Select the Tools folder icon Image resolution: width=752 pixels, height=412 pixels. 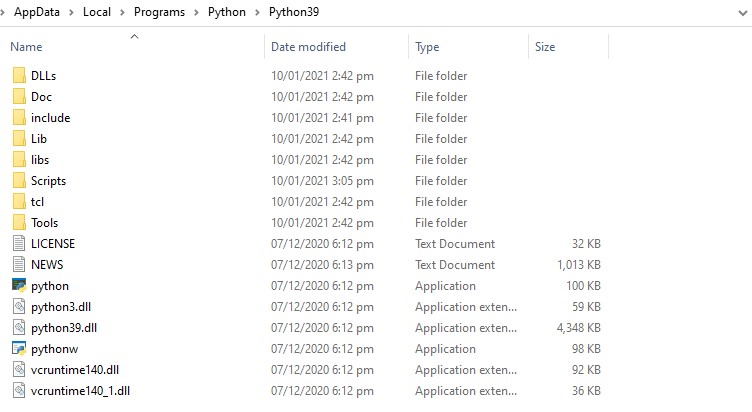click(x=19, y=223)
